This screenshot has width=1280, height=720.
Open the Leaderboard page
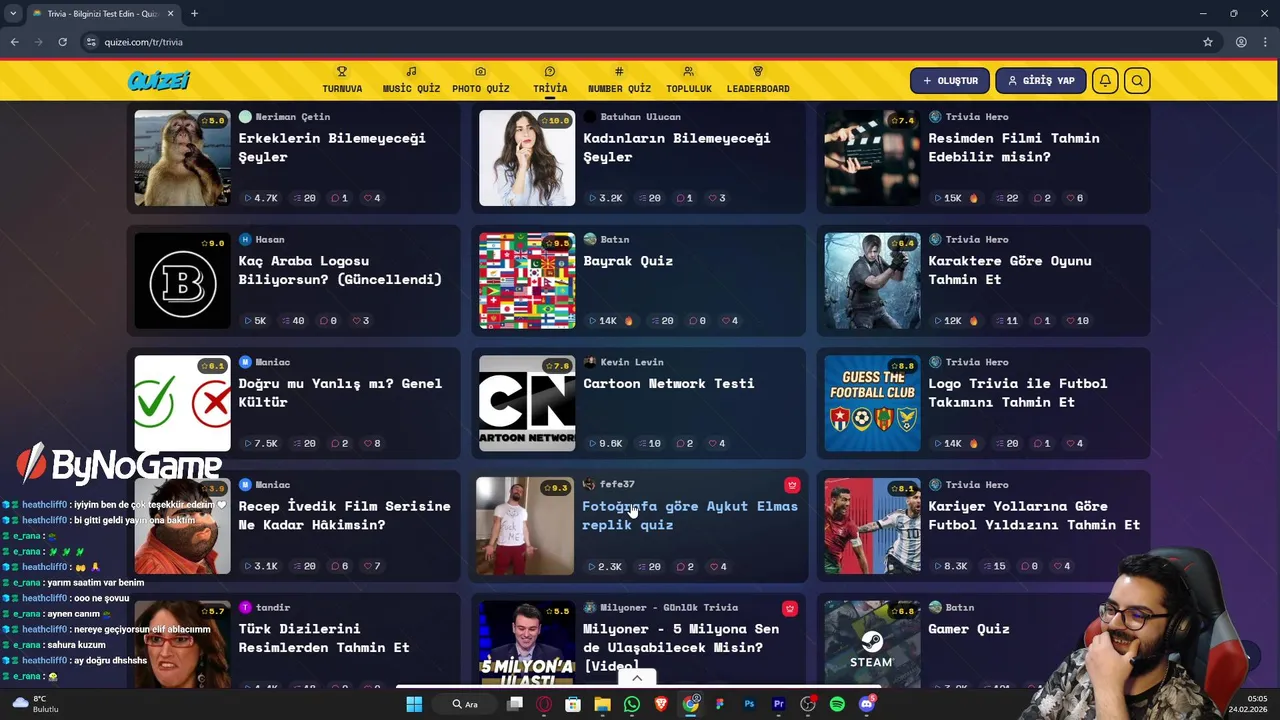(x=758, y=80)
